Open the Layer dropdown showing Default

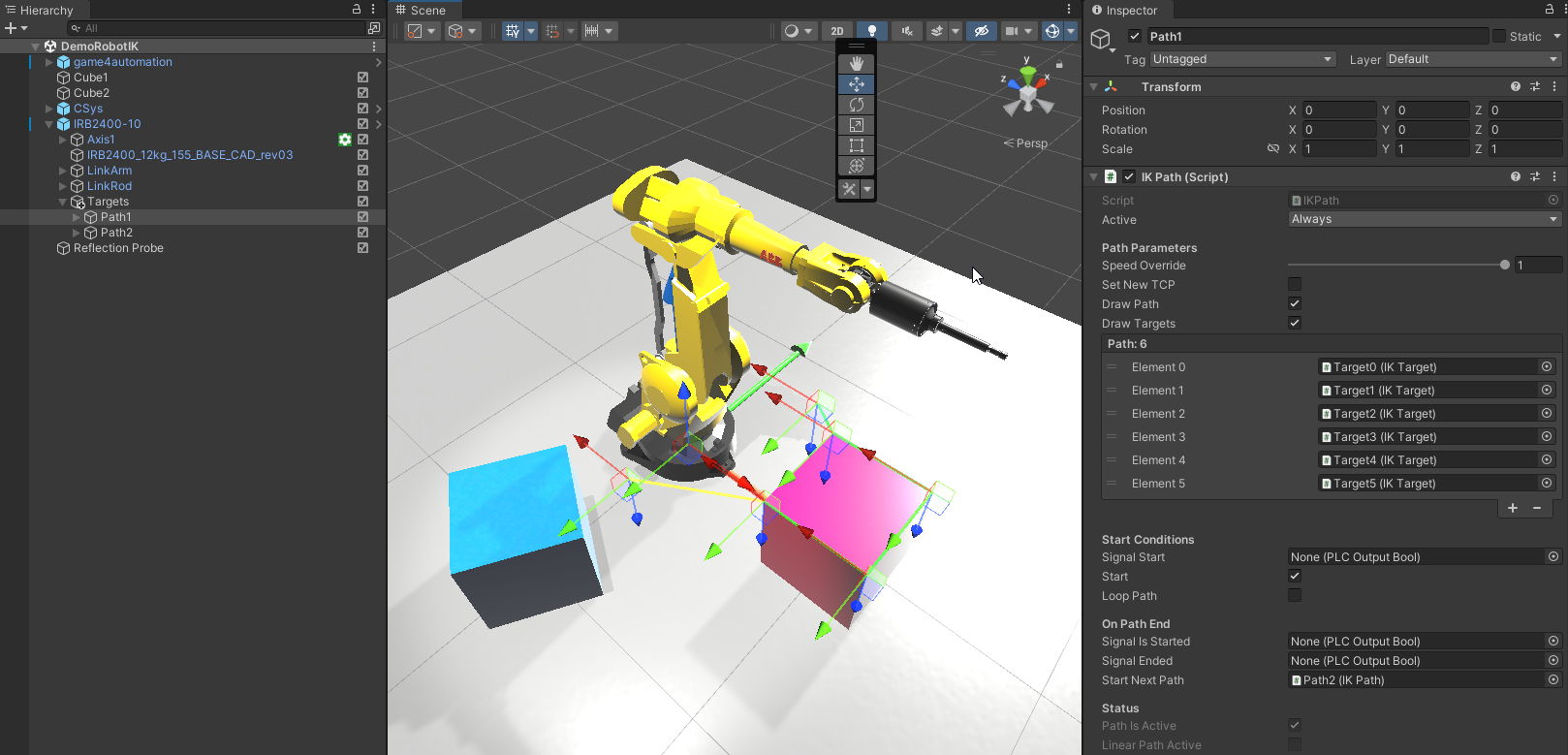1473,59
